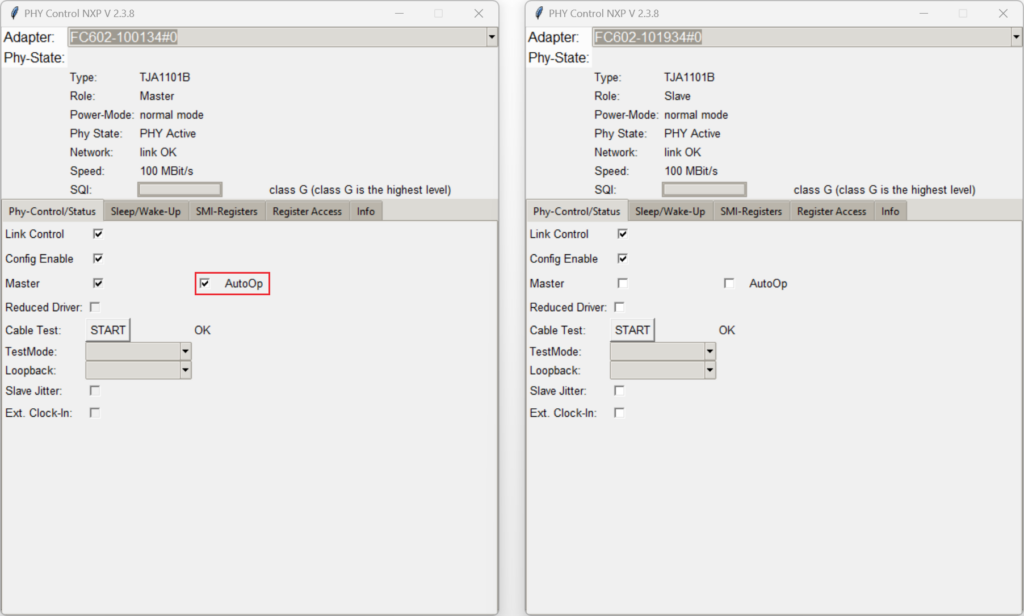Toggle Reduced Driver in left window
This screenshot has height=616, width=1024.
click(x=95, y=307)
